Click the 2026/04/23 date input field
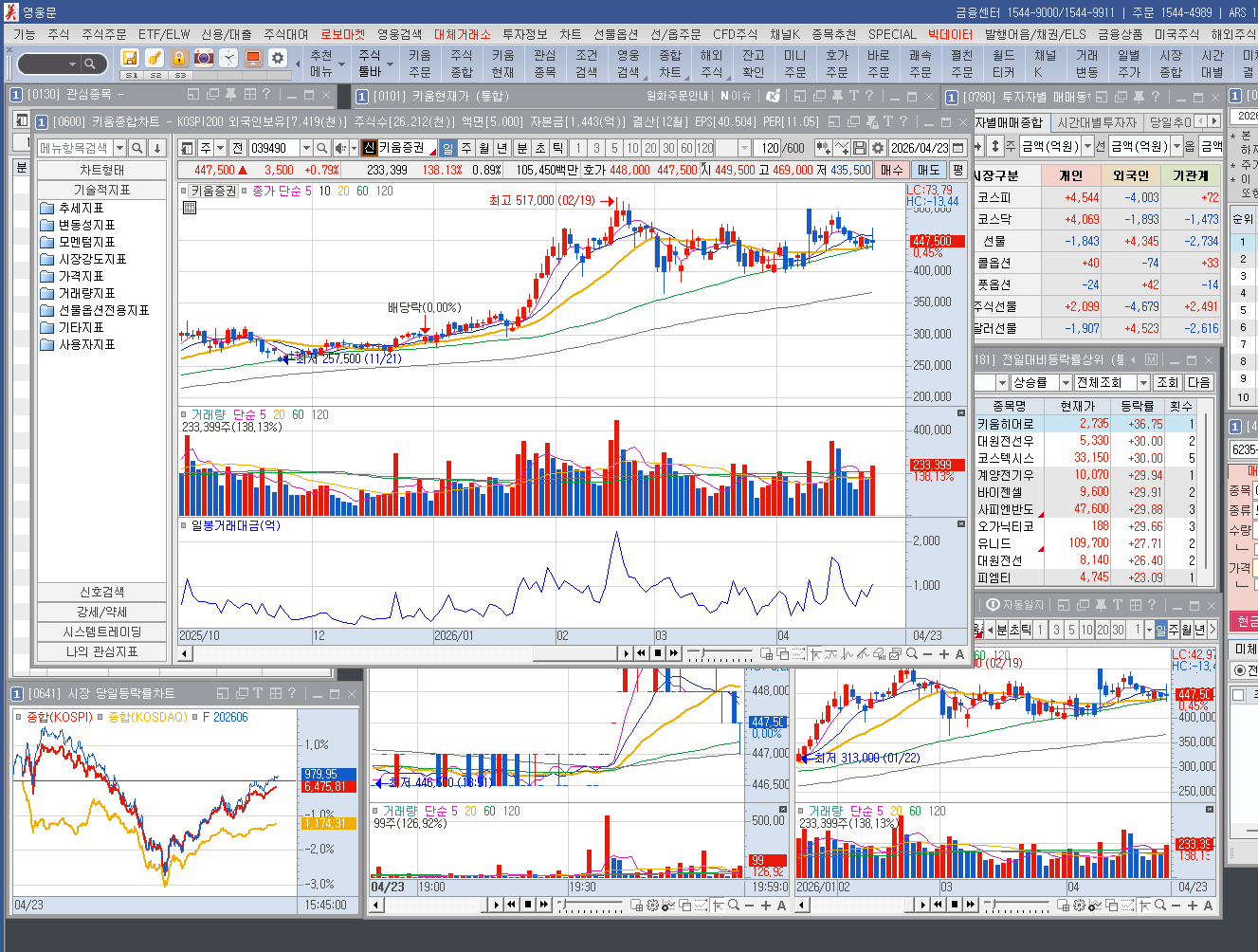This screenshot has height=952, width=1258. [919, 148]
